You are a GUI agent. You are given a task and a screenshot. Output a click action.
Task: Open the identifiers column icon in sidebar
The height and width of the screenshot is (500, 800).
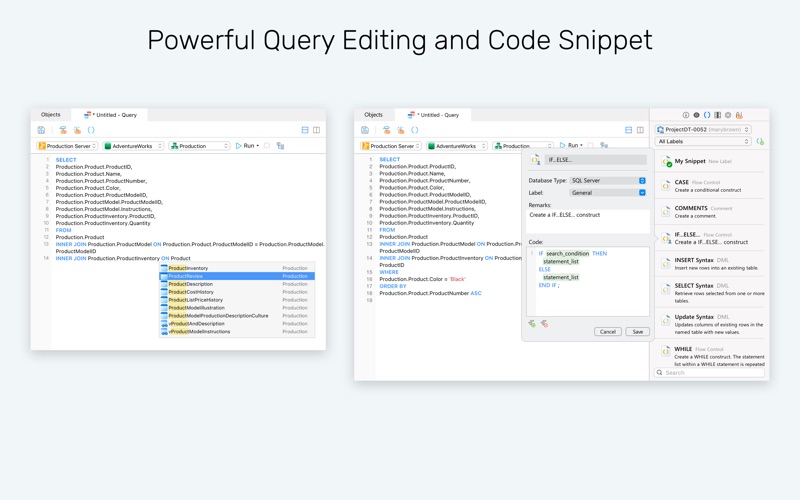pyautogui.click(x=718, y=115)
